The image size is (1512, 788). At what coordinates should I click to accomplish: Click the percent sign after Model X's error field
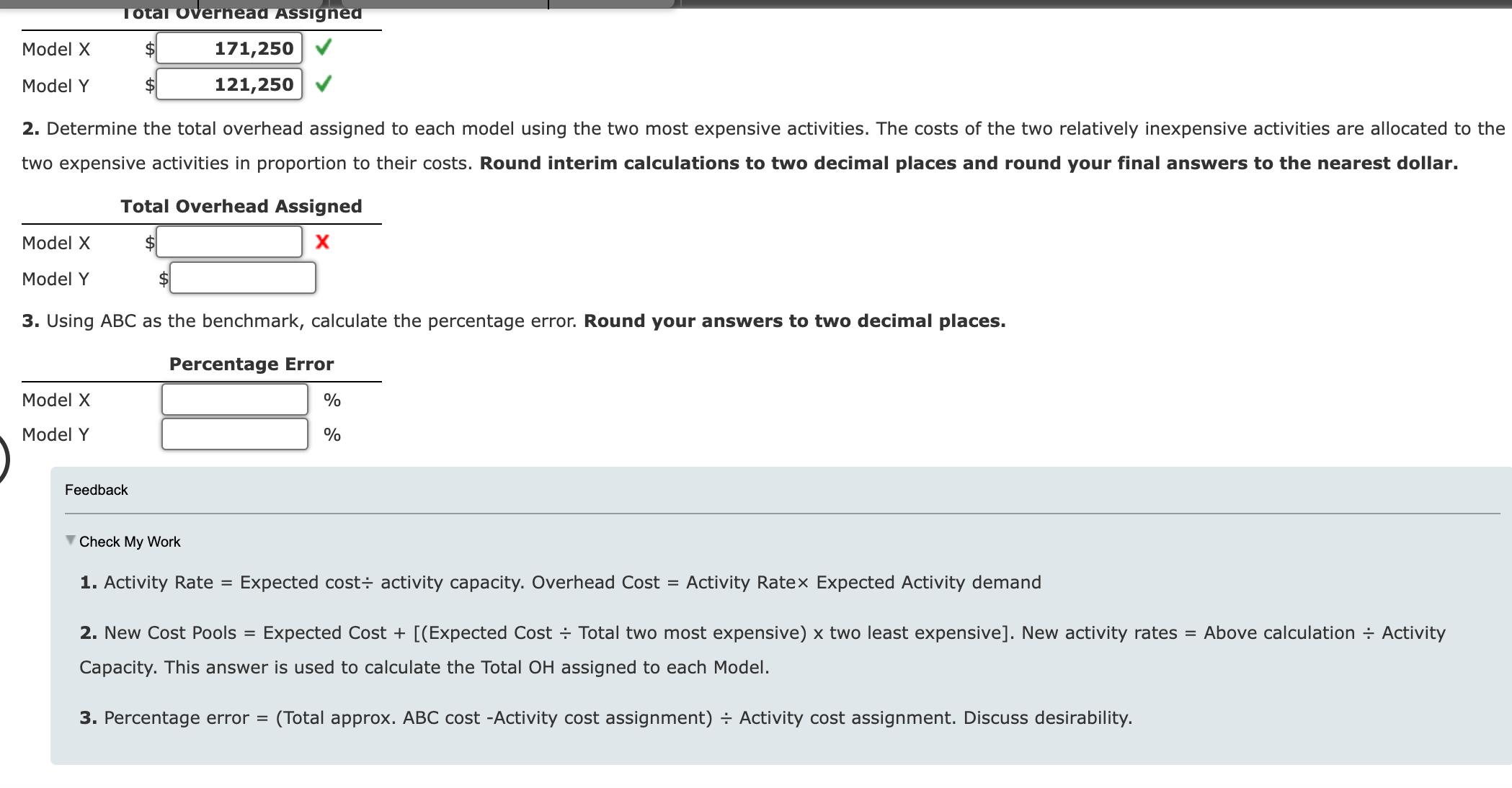pos(332,400)
